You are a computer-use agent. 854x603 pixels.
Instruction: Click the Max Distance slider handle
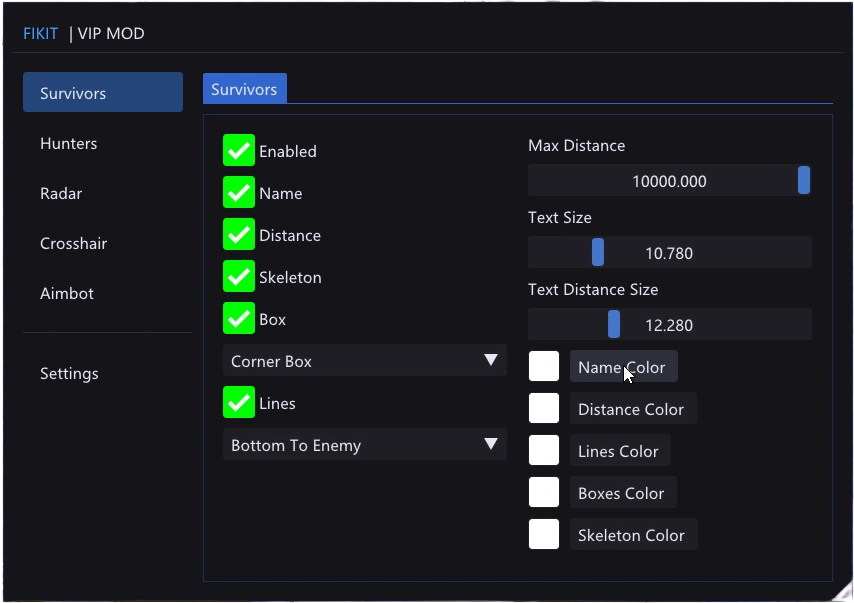pyautogui.click(x=804, y=180)
